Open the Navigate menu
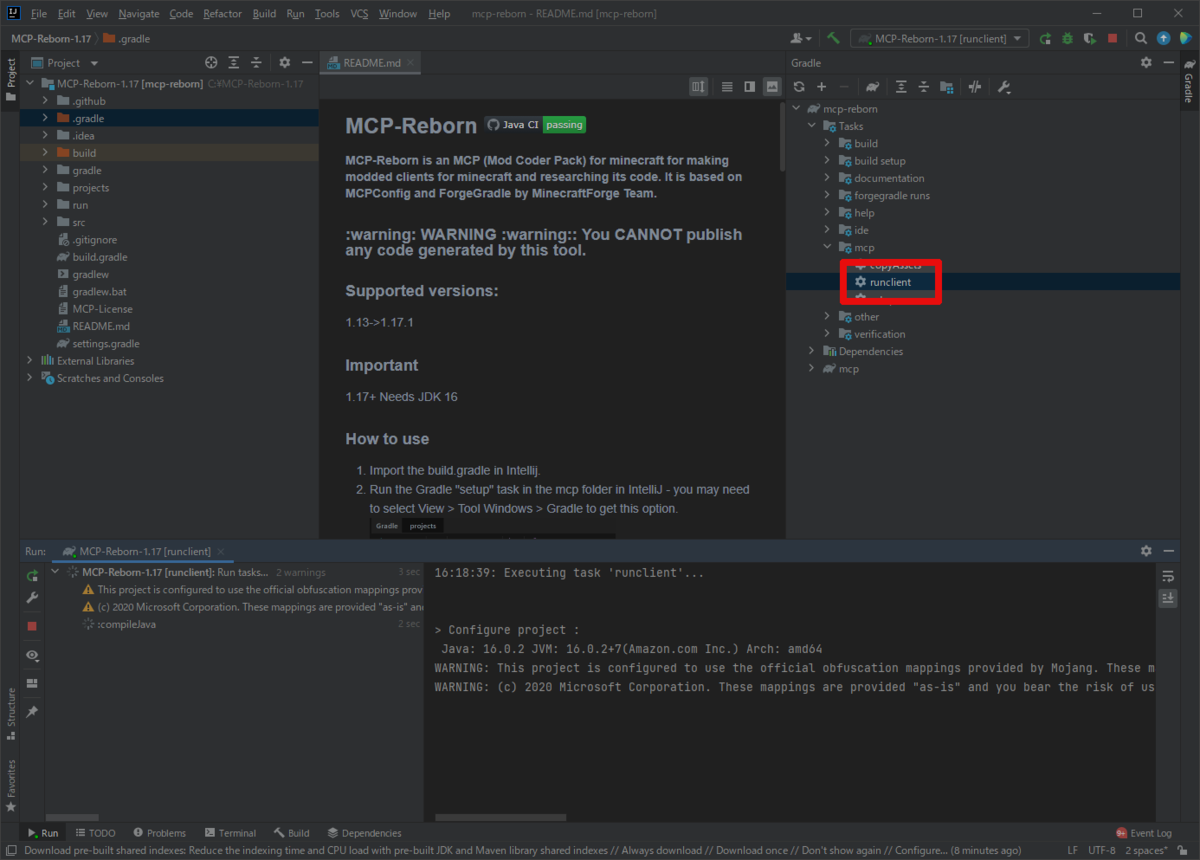The image size is (1200, 860). [x=138, y=14]
